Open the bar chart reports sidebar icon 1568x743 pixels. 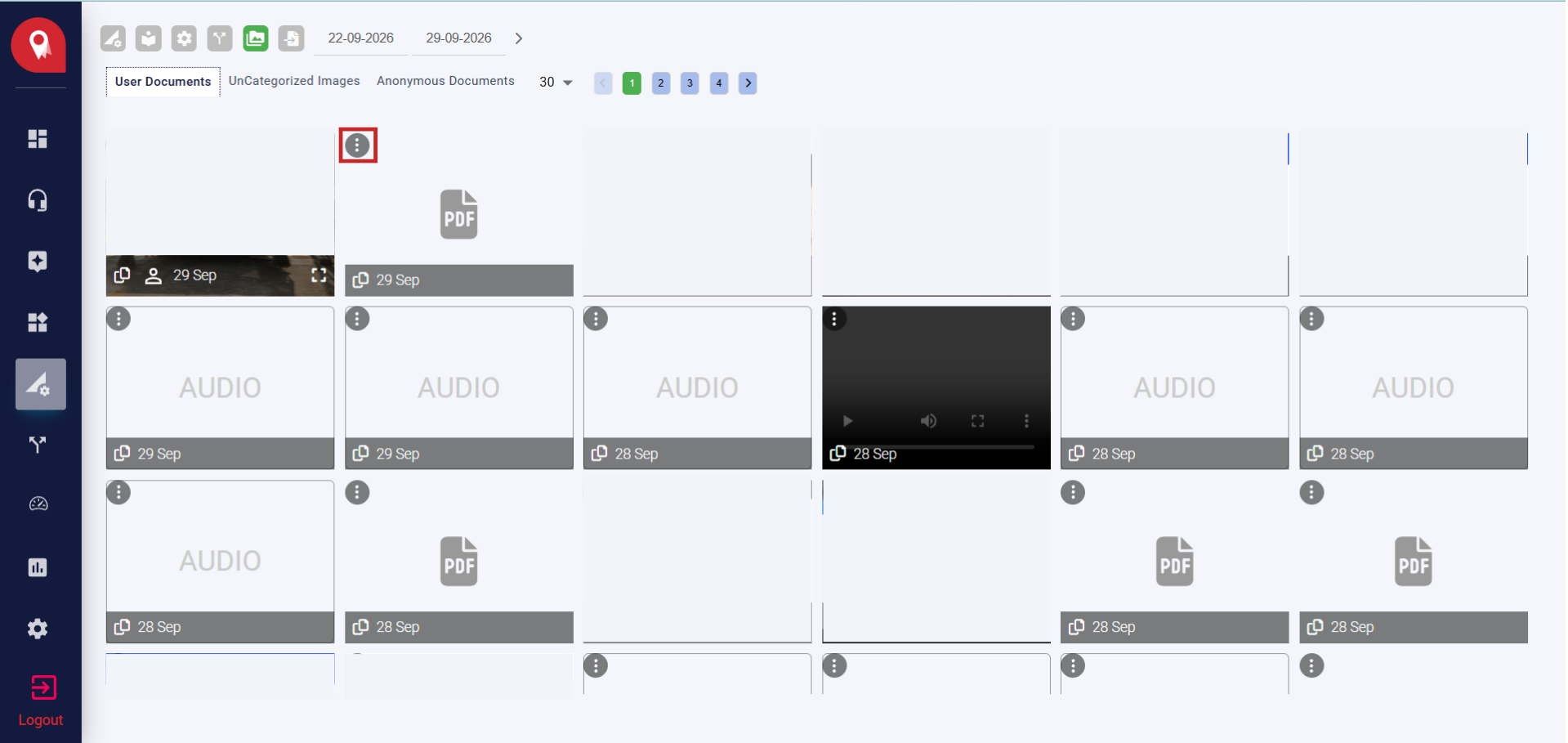point(38,567)
